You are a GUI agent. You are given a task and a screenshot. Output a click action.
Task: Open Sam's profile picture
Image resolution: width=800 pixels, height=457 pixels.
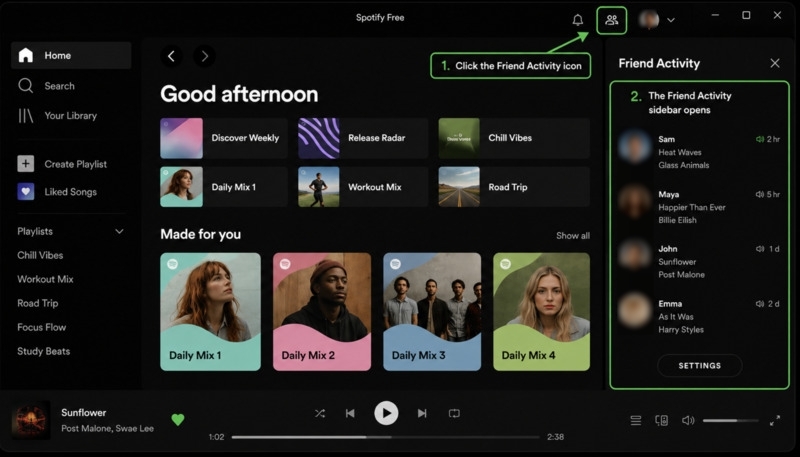635,146
